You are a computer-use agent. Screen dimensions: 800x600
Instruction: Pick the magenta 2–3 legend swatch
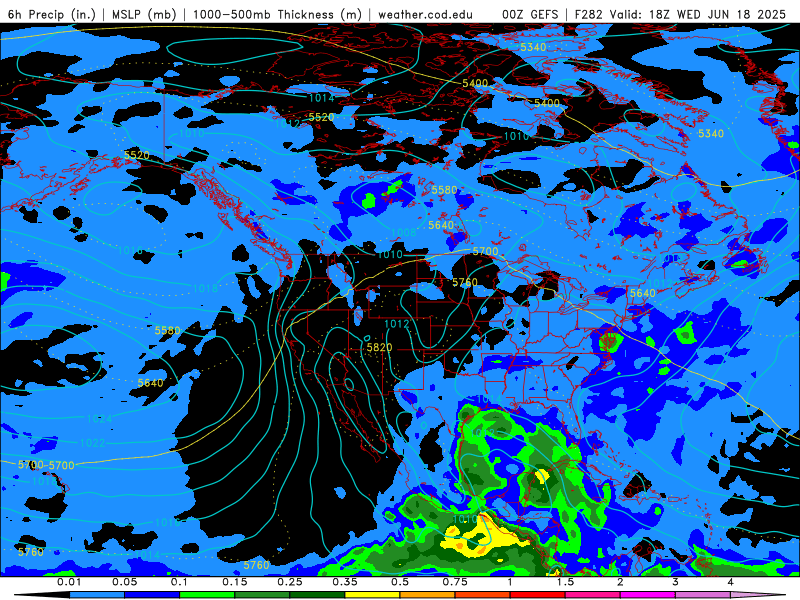coord(648,595)
